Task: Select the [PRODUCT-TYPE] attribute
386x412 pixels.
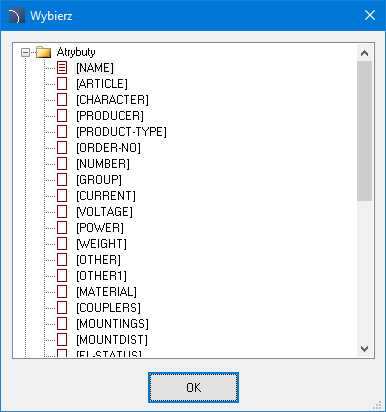Action: [x=121, y=132]
